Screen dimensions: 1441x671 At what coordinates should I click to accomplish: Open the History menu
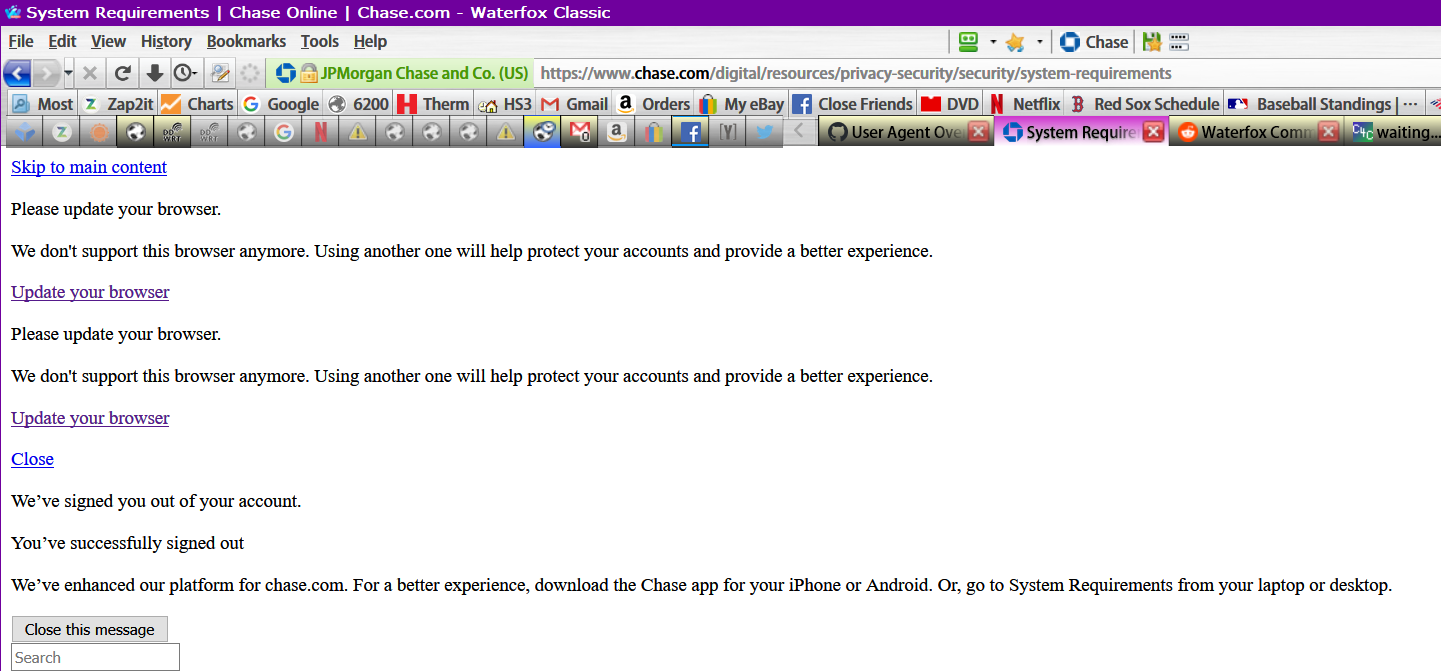pyautogui.click(x=166, y=41)
